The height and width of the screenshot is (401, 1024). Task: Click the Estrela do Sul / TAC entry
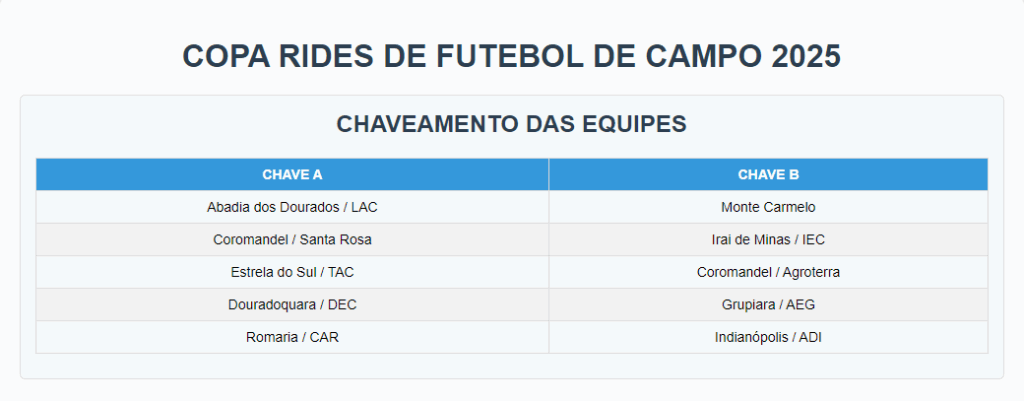(292, 272)
